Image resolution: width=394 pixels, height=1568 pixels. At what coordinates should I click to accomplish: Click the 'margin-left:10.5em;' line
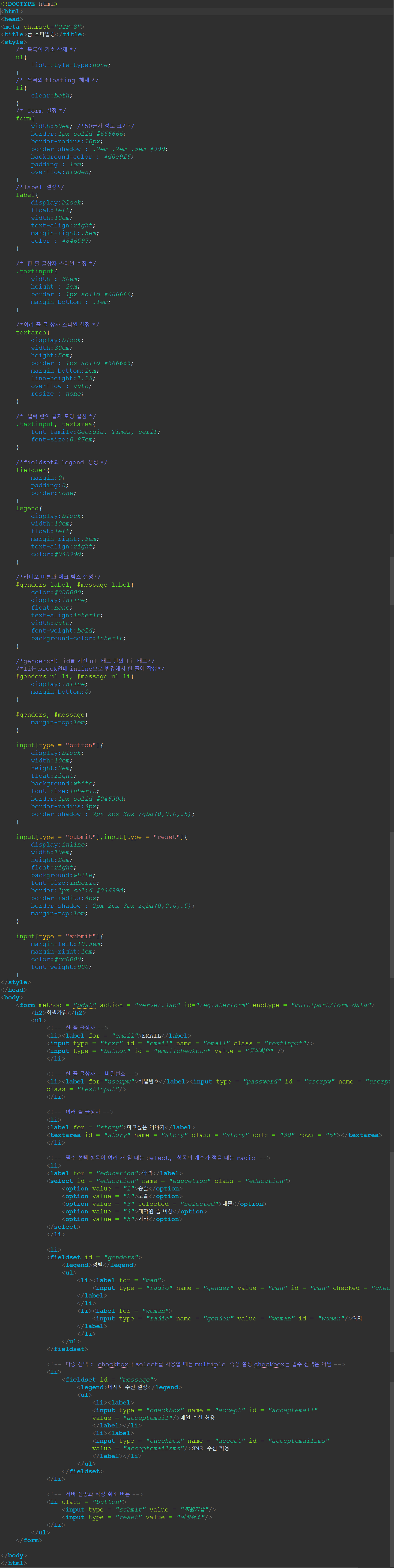pyautogui.click(x=67, y=944)
